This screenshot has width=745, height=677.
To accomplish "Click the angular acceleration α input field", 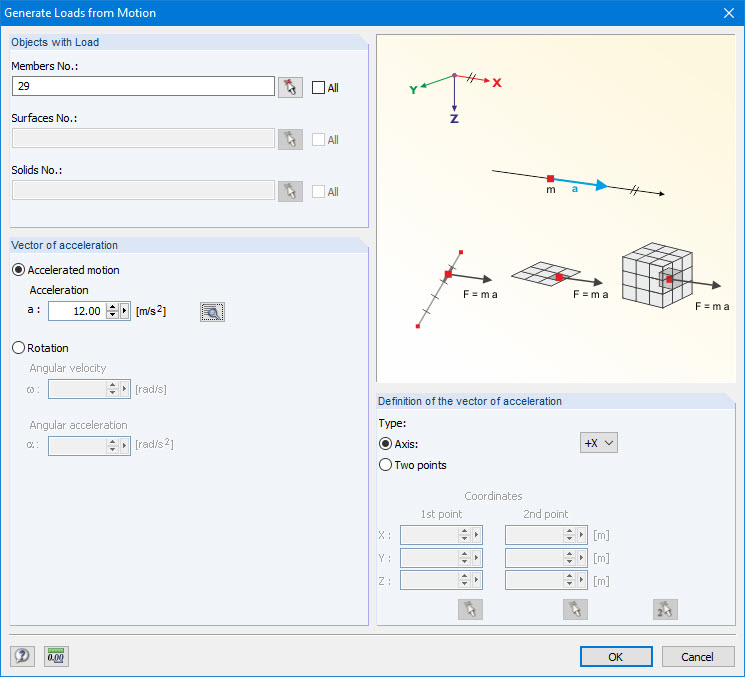I will coord(77,446).
